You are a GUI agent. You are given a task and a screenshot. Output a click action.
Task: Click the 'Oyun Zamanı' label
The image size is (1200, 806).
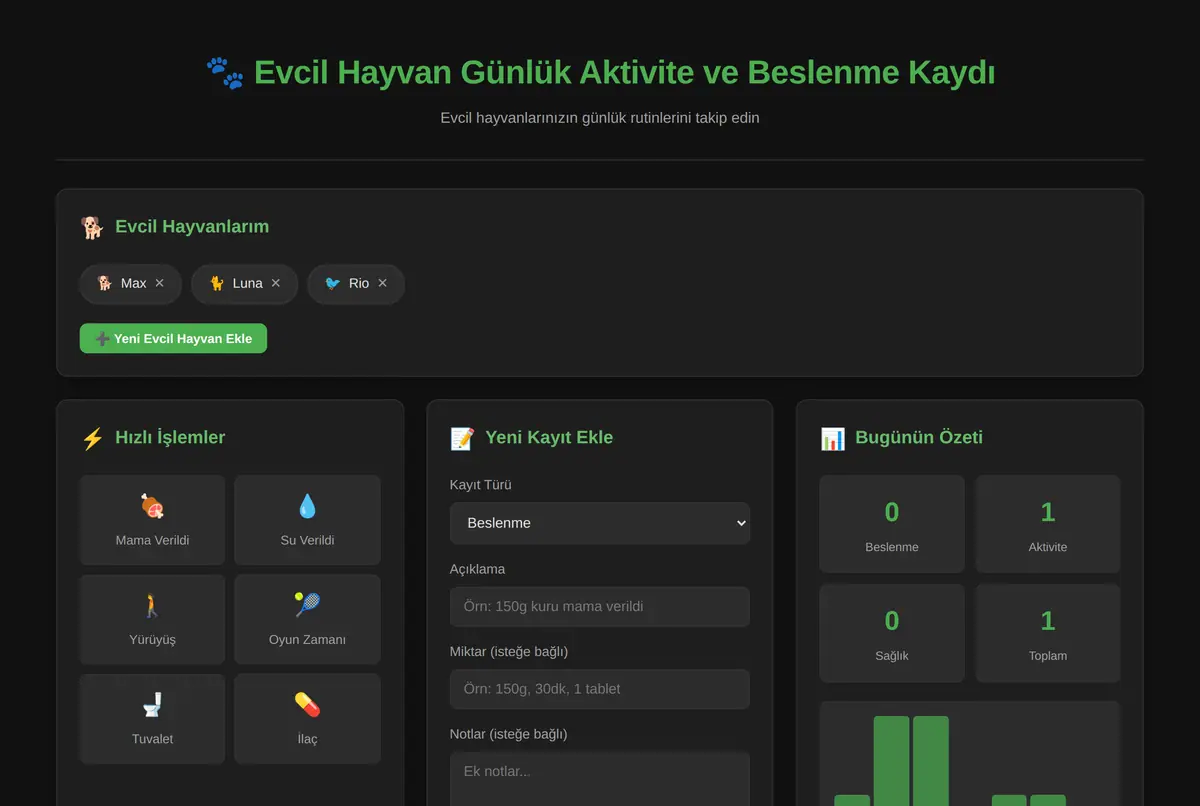pyautogui.click(x=307, y=639)
